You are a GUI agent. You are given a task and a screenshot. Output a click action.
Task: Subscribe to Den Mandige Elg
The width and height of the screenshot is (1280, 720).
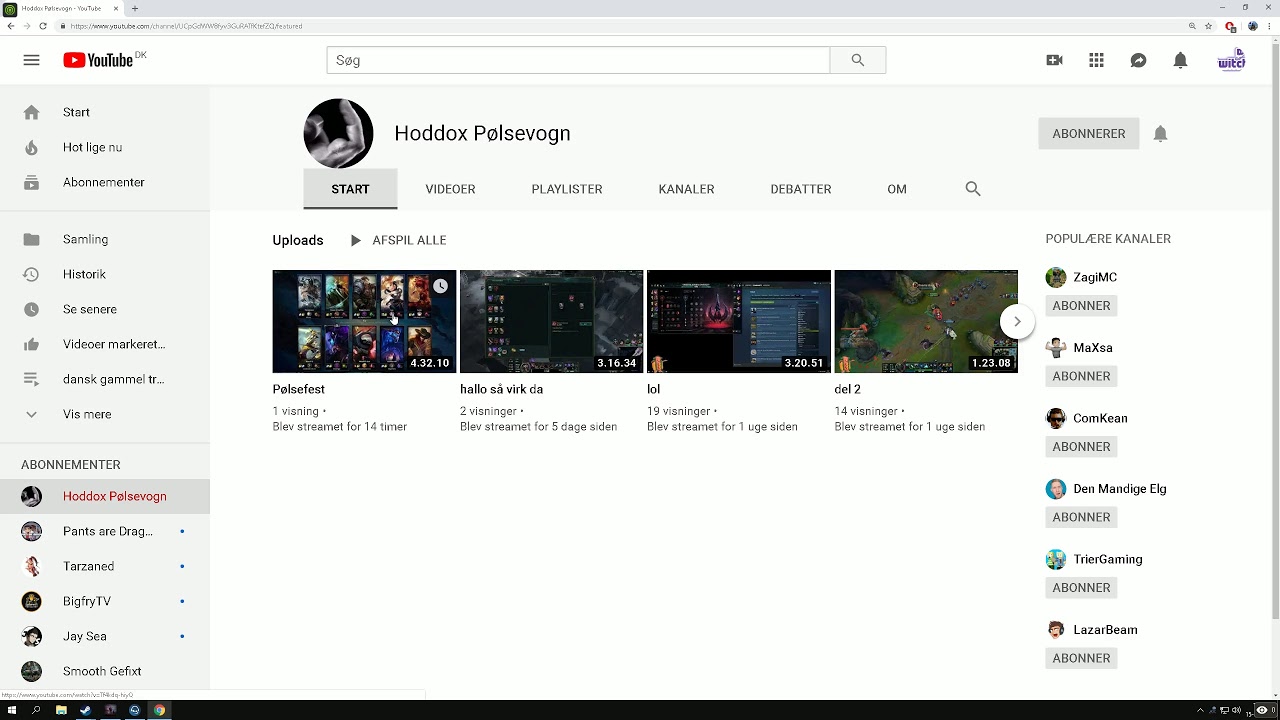[1081, 517]
